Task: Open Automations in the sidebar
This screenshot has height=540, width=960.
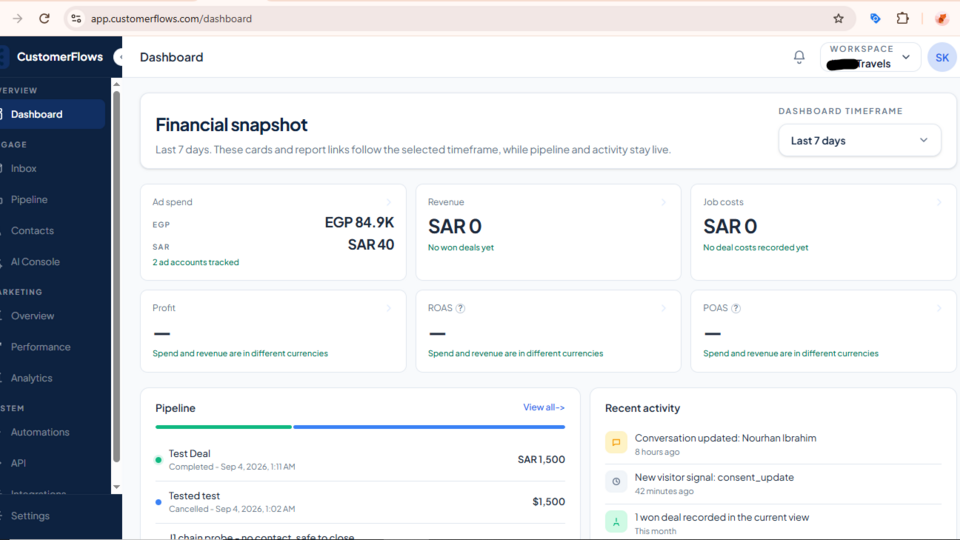Action: (x=40, y=432)
